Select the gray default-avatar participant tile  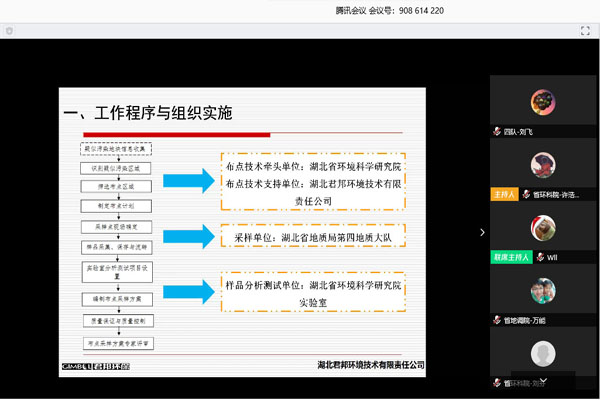[543, 355]
